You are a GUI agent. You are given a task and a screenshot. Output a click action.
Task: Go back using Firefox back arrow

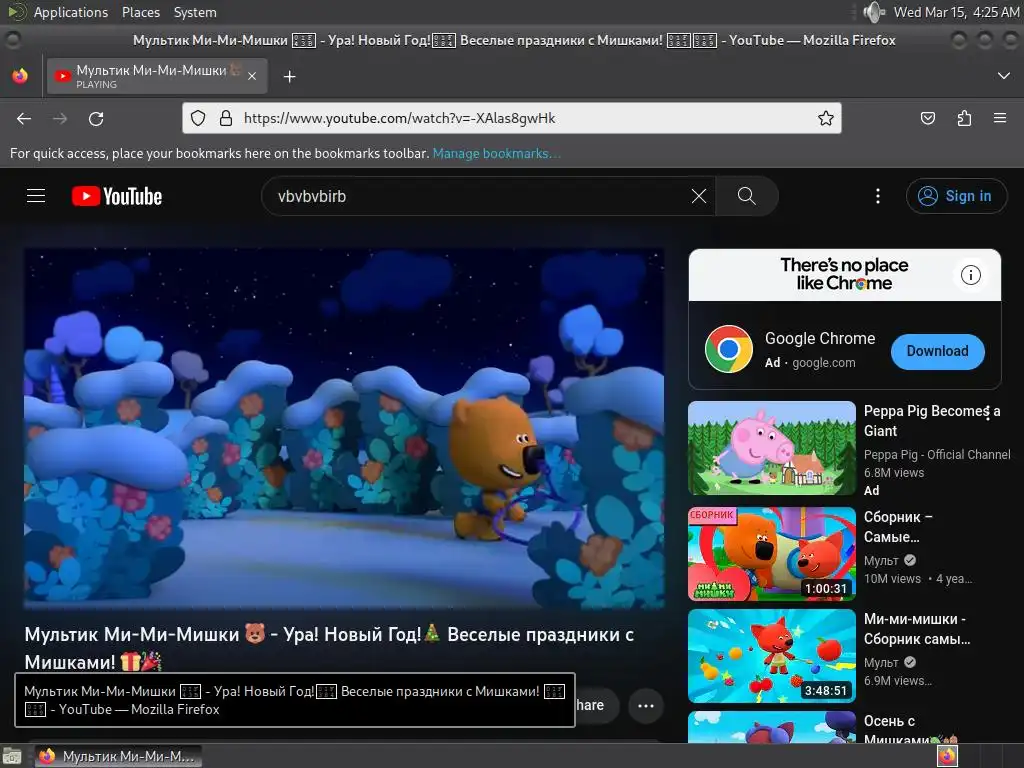tap(24, 118)
